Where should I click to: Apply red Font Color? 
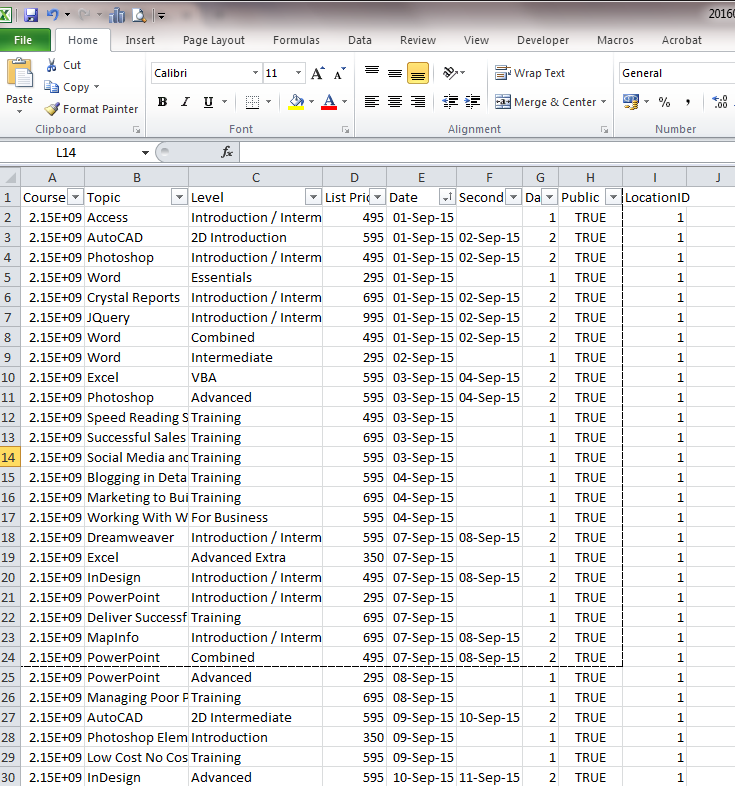pos(329,102)
